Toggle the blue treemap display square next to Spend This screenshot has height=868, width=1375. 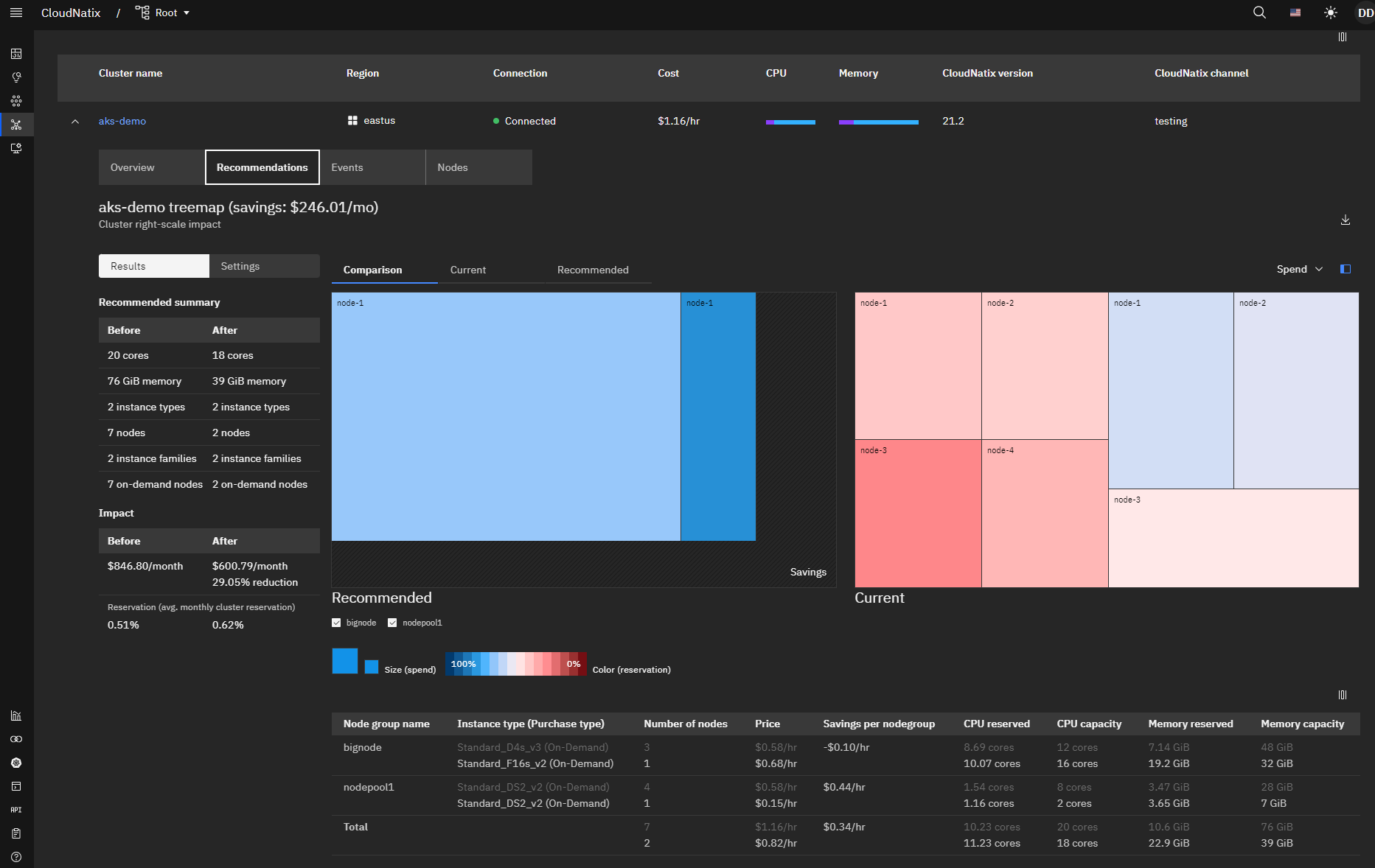point(1346,269)
